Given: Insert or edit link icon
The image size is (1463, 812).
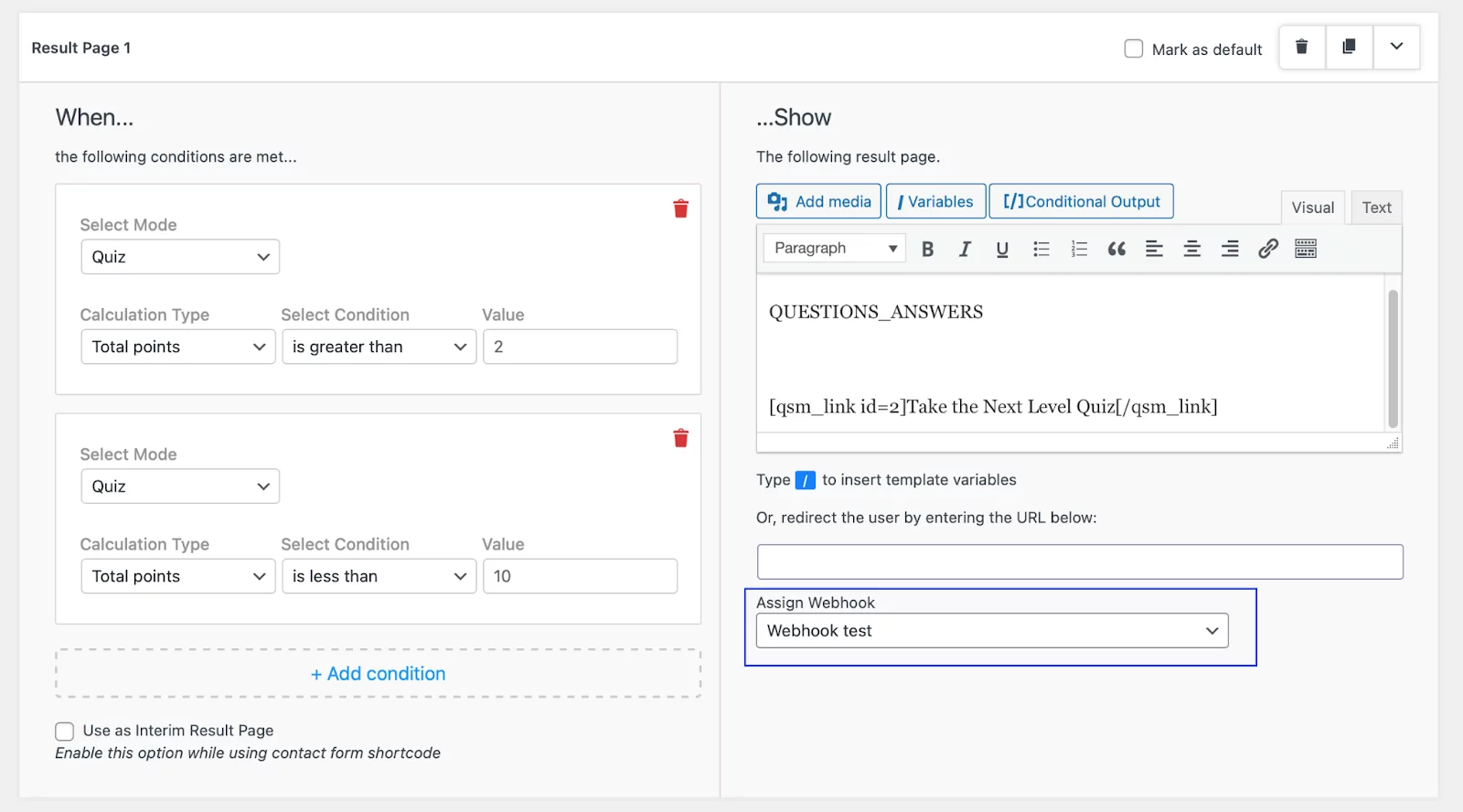Looking at the screenshot, I should [x=1267, y=249].
